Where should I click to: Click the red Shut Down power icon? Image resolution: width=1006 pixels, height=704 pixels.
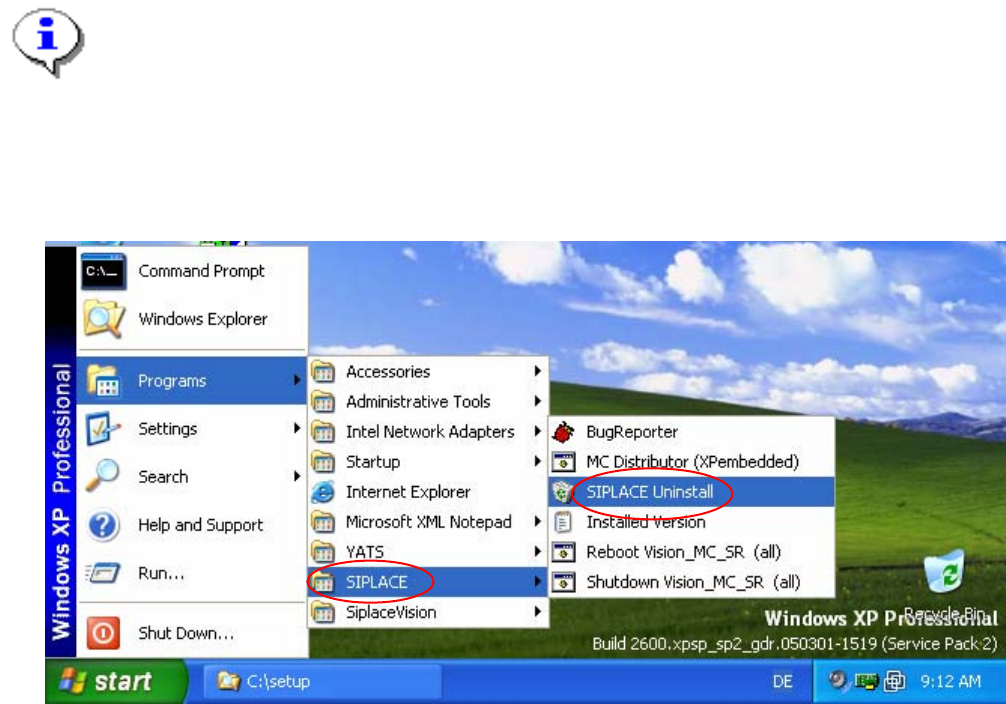point(103,633)
